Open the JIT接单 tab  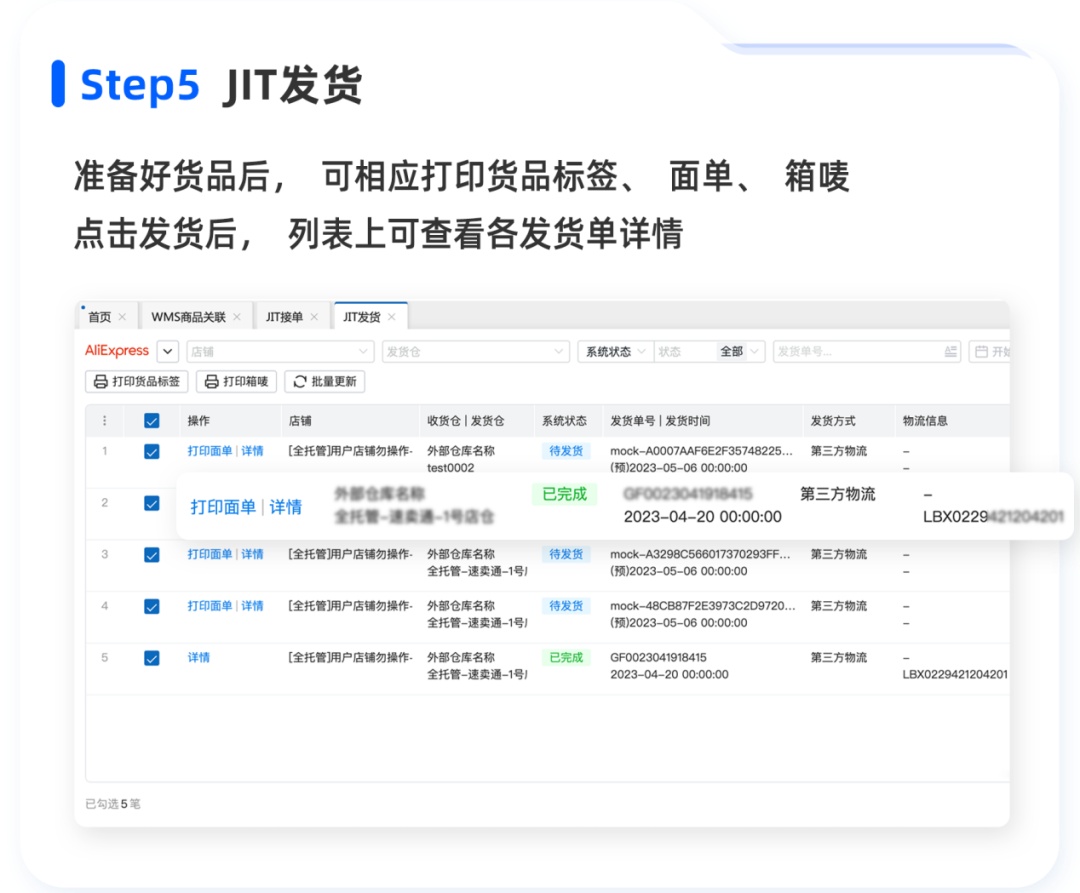tap(284, 317)
